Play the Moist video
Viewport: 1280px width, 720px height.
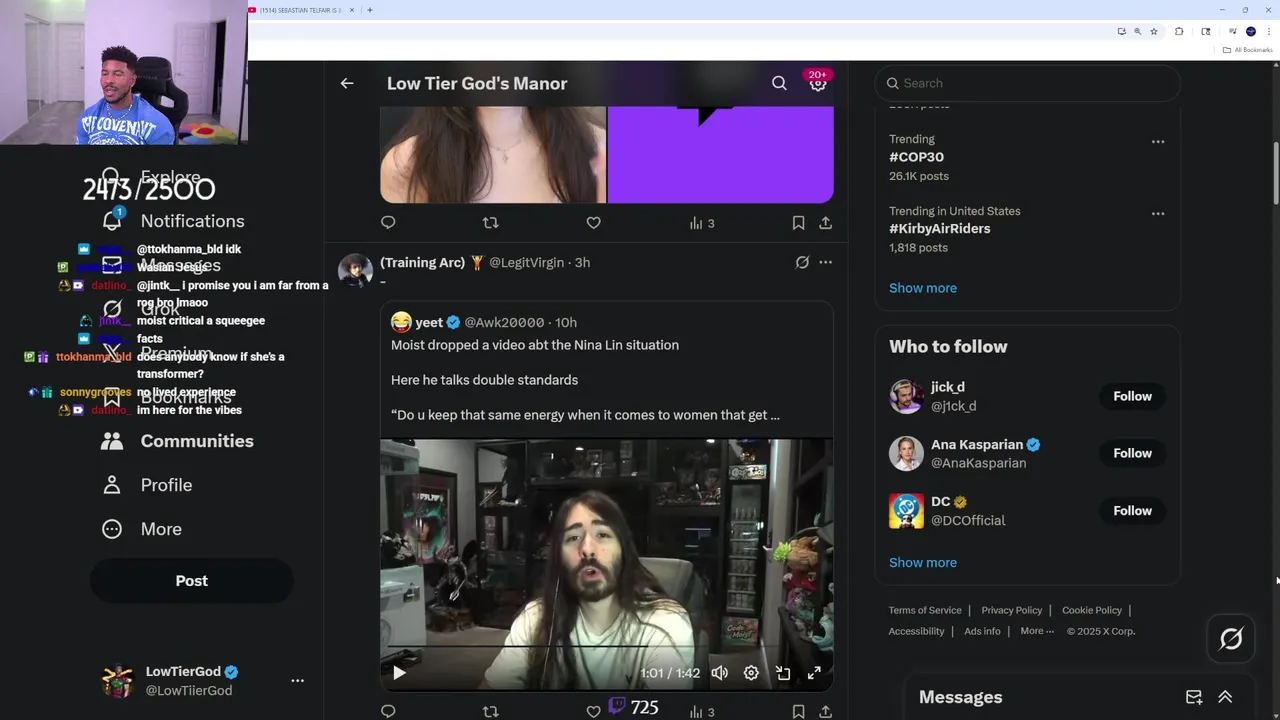point(399,673)
